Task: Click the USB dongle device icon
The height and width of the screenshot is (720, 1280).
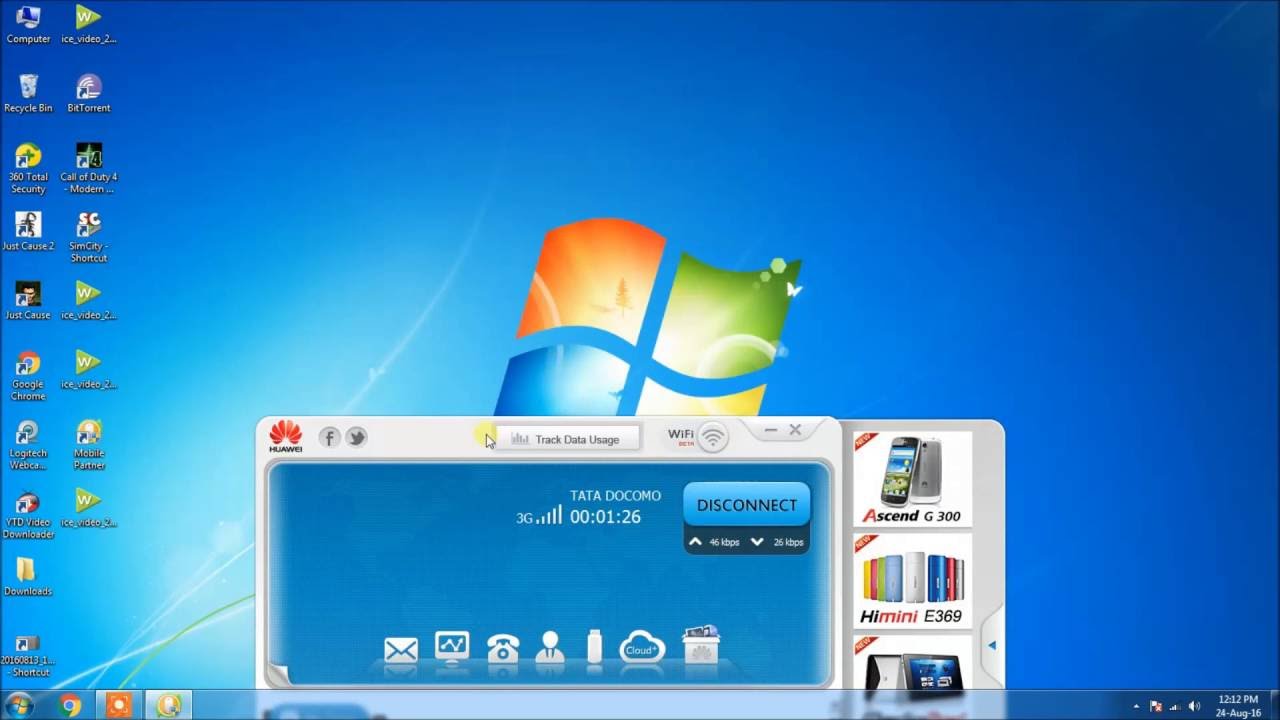Action: click(595, 647)
